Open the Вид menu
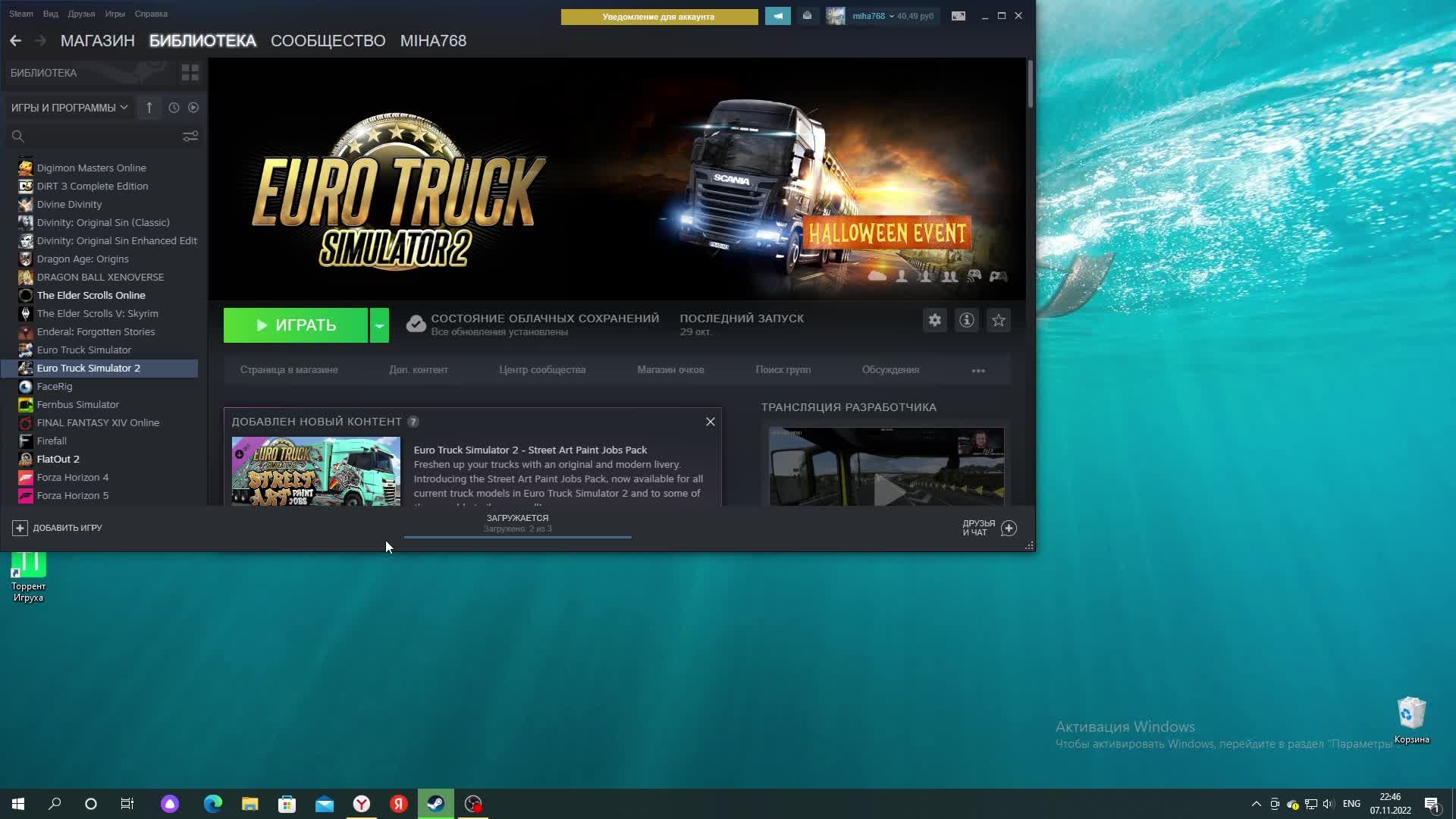The image size is (1456, 819). pyautogui.click(x=50, y=14)
